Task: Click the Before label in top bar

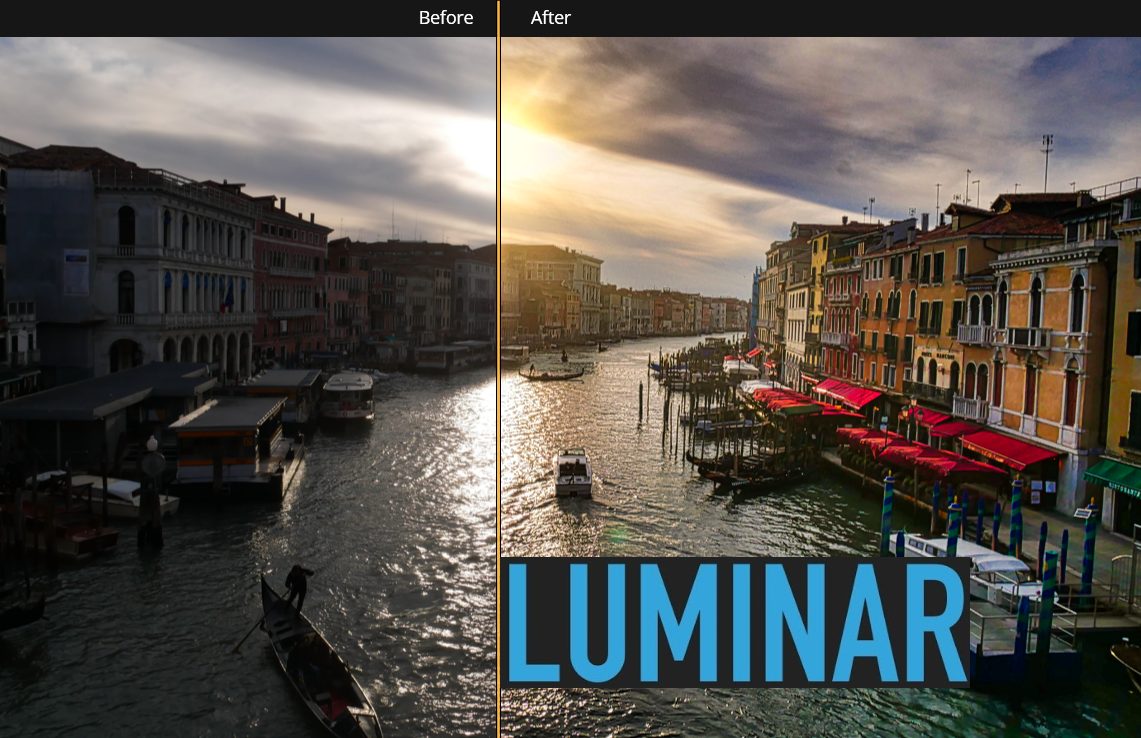Action: [x=445, y=18]
